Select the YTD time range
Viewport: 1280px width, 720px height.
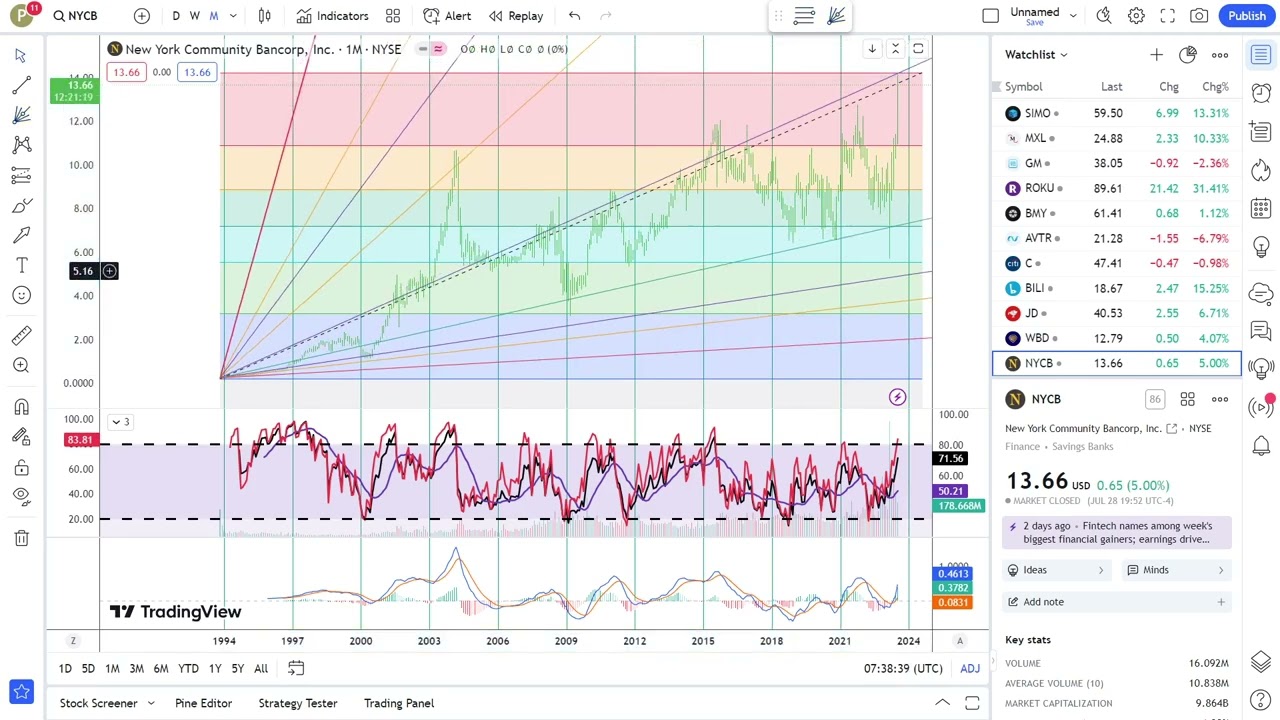tap(188, 668)
